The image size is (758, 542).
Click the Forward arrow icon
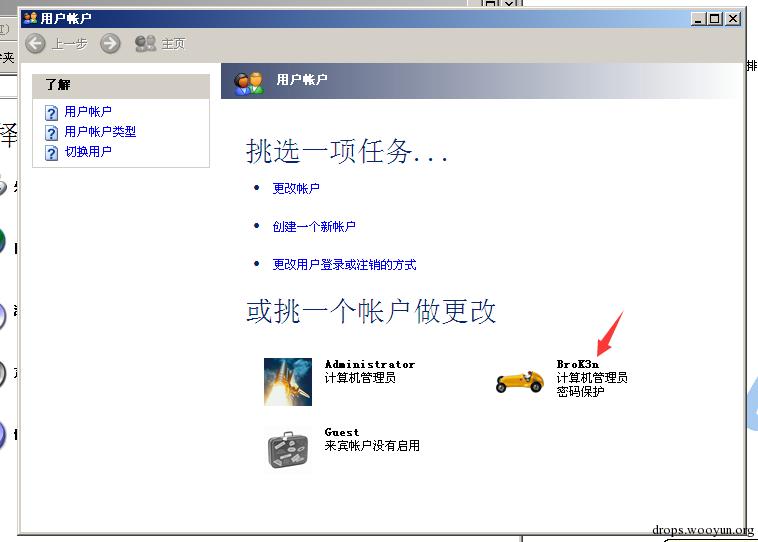point(110,44)
